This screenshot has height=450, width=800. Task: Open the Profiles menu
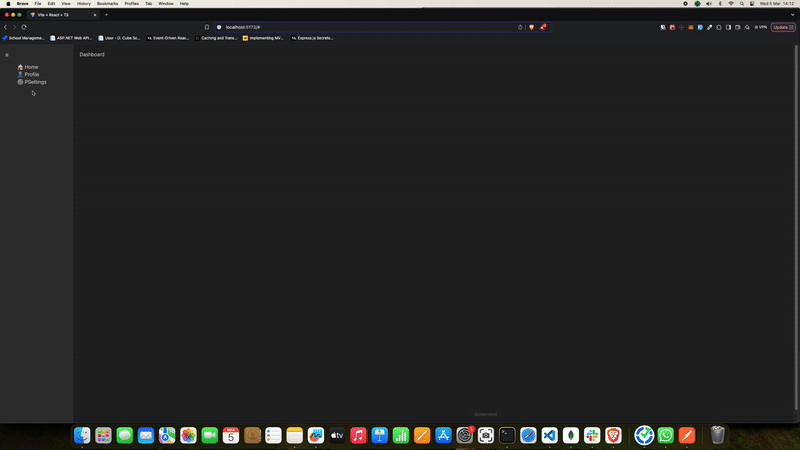click(x=132, y=4)
